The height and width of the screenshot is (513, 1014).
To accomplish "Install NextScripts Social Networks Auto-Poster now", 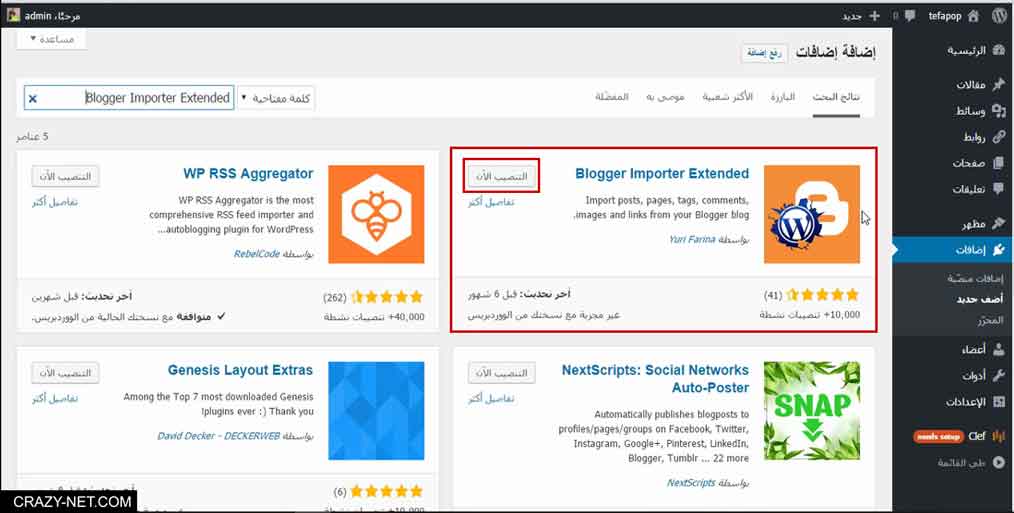I will click(502, 373).
